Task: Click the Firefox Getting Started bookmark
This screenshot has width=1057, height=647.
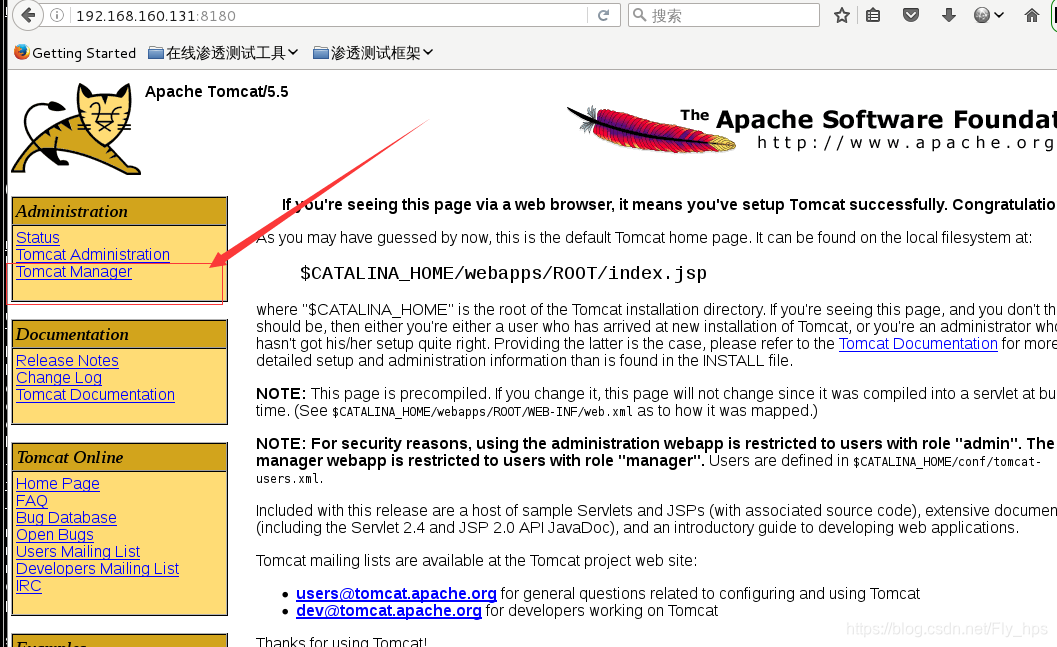Action: point(75,53)
